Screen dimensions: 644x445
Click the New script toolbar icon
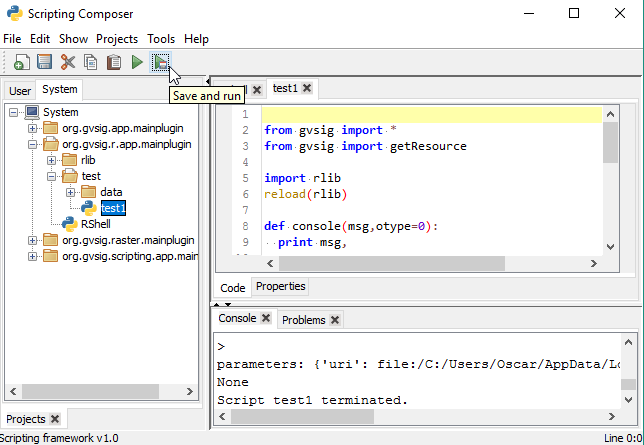(x=21, y=62)
